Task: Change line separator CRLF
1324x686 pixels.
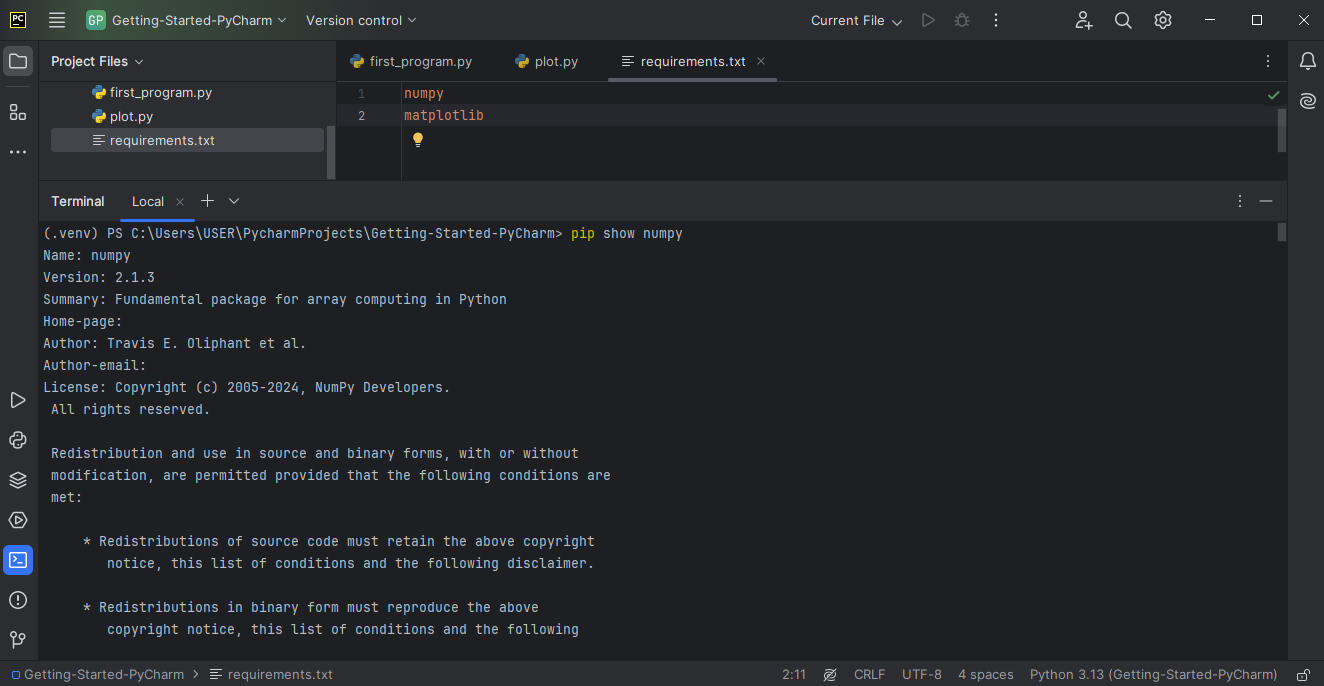Action: tap(869, 675)
